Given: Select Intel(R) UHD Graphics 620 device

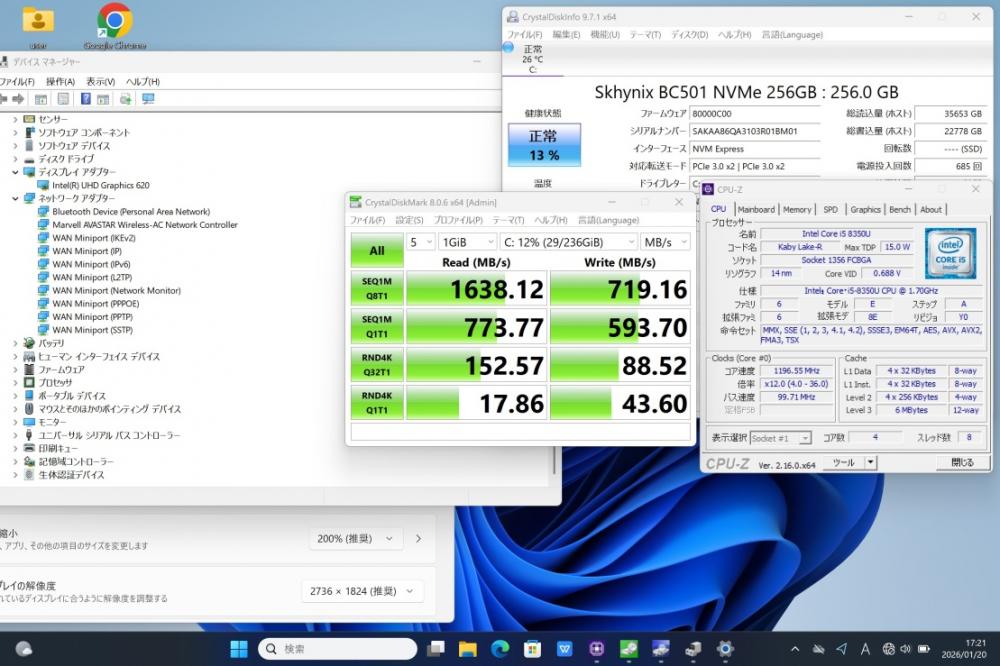Looking at the screenshot, I should click(x=100, y=185).
